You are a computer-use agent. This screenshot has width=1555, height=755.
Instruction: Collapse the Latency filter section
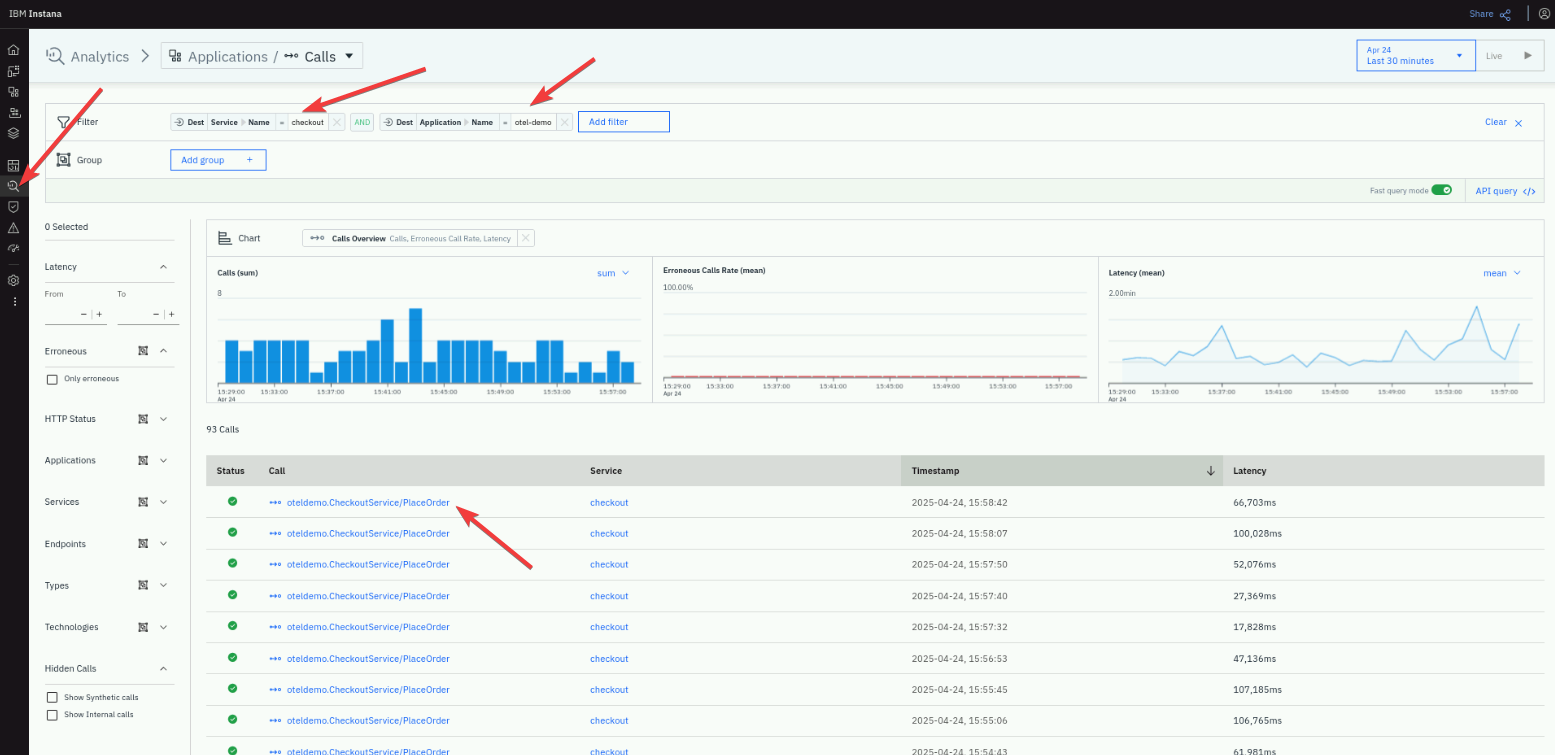point(163,267)
